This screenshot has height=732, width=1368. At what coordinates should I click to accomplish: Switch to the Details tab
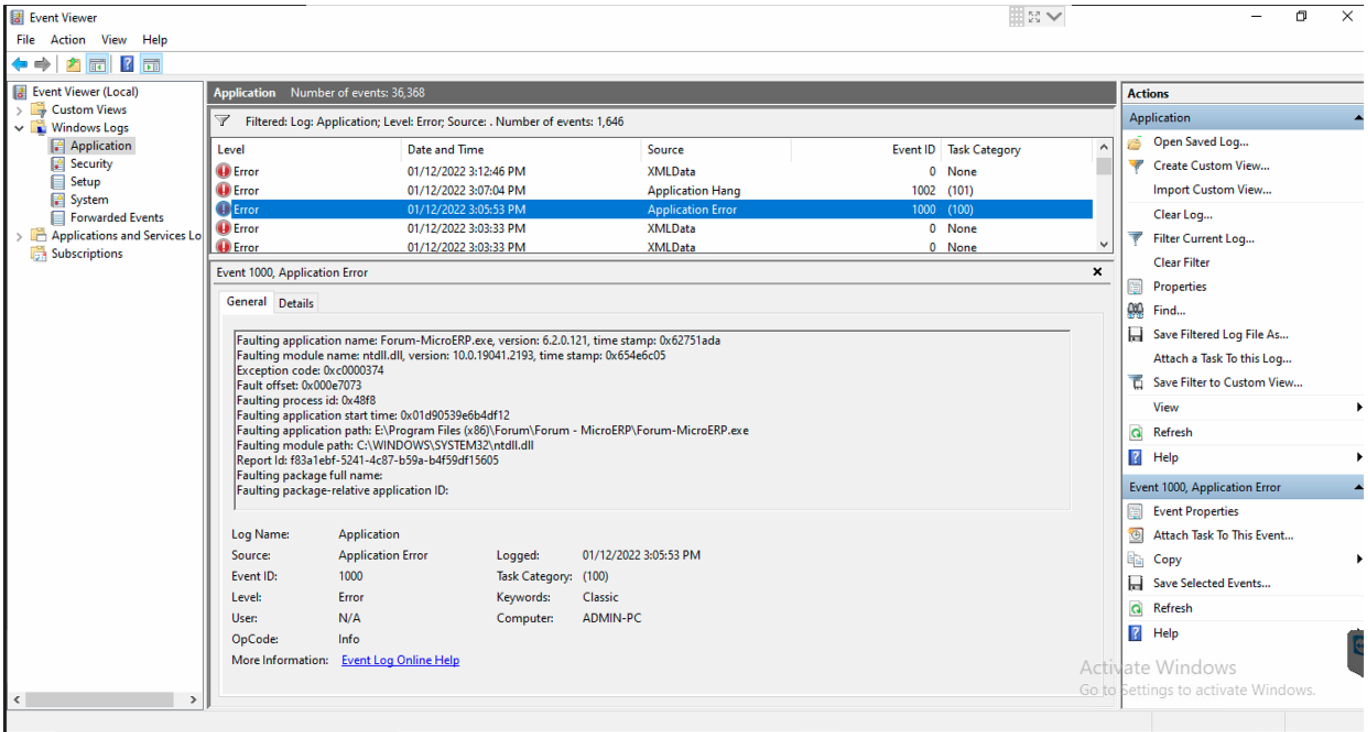pos(296,303)
